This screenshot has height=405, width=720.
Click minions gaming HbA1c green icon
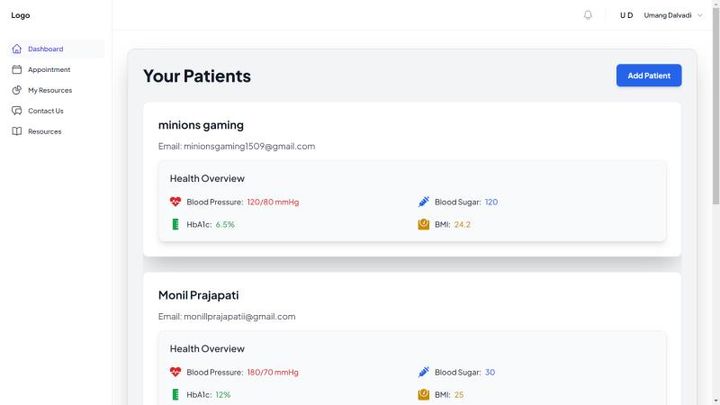(x=175, y=224)
